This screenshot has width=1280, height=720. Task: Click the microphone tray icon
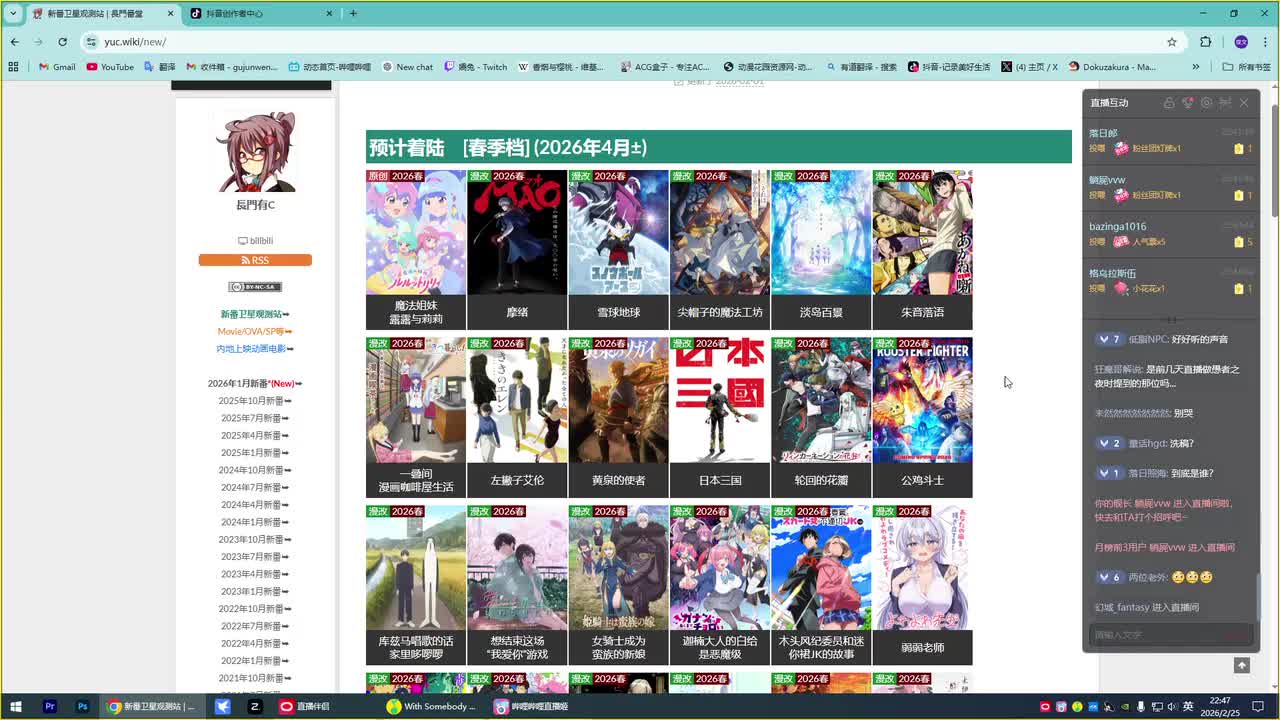1141,706
